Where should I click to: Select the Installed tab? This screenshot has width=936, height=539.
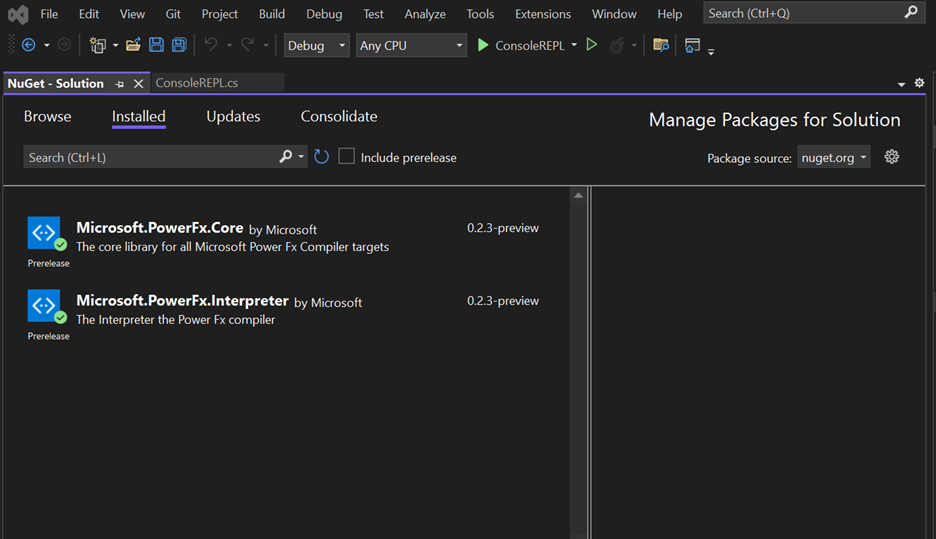(x=138, y=116)
